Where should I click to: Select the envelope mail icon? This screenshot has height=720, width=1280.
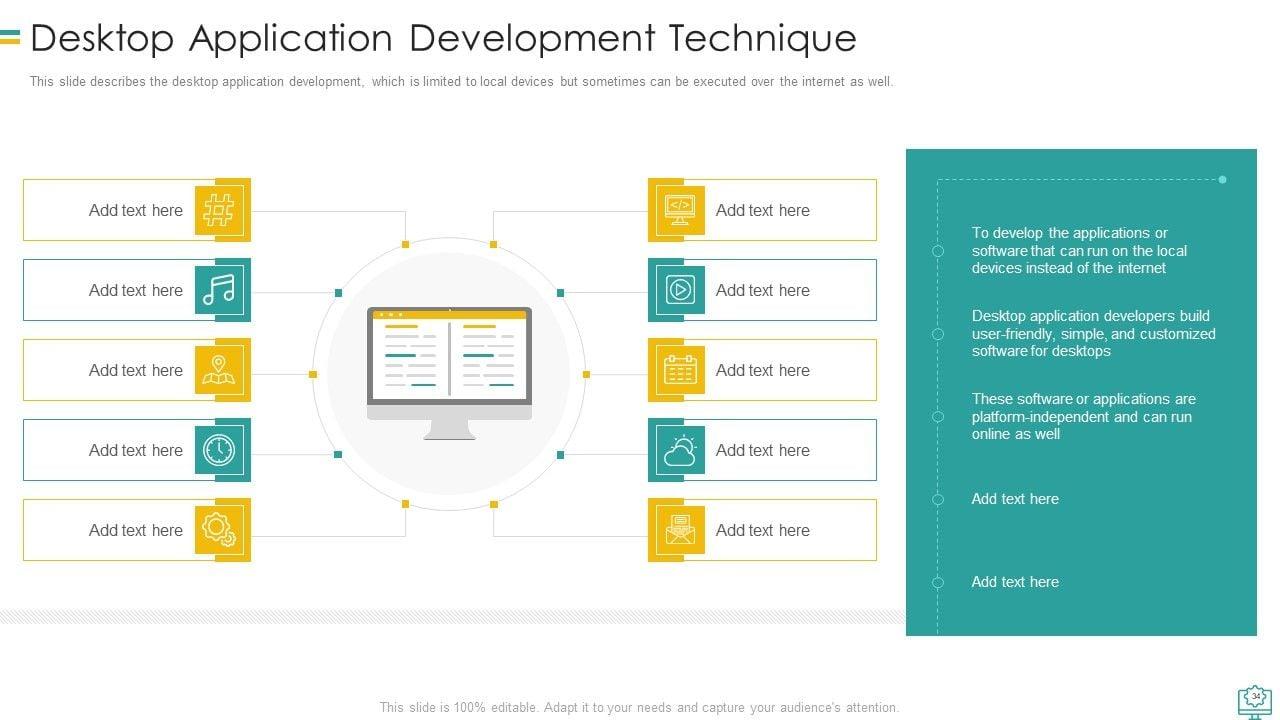679,530
